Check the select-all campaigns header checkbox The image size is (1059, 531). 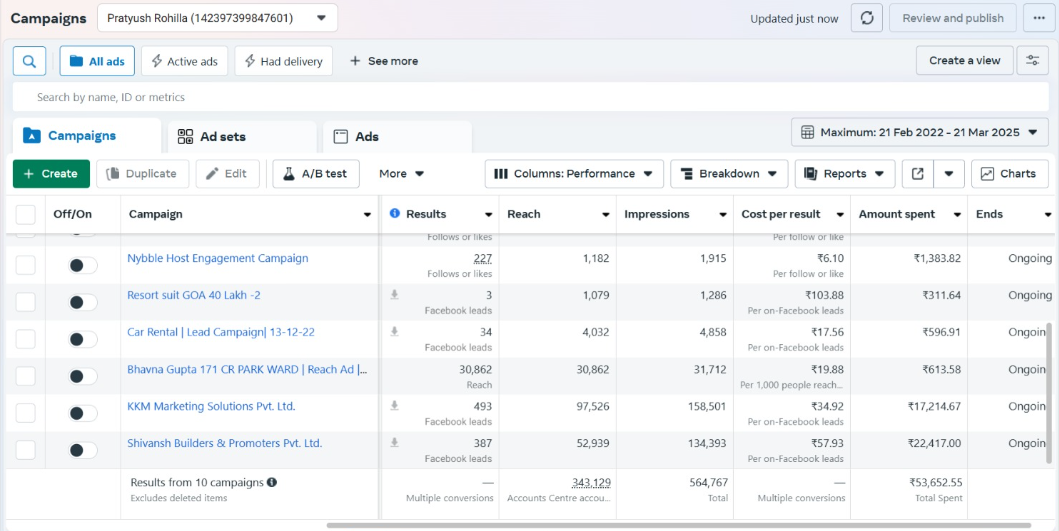(x=26, y=214)
